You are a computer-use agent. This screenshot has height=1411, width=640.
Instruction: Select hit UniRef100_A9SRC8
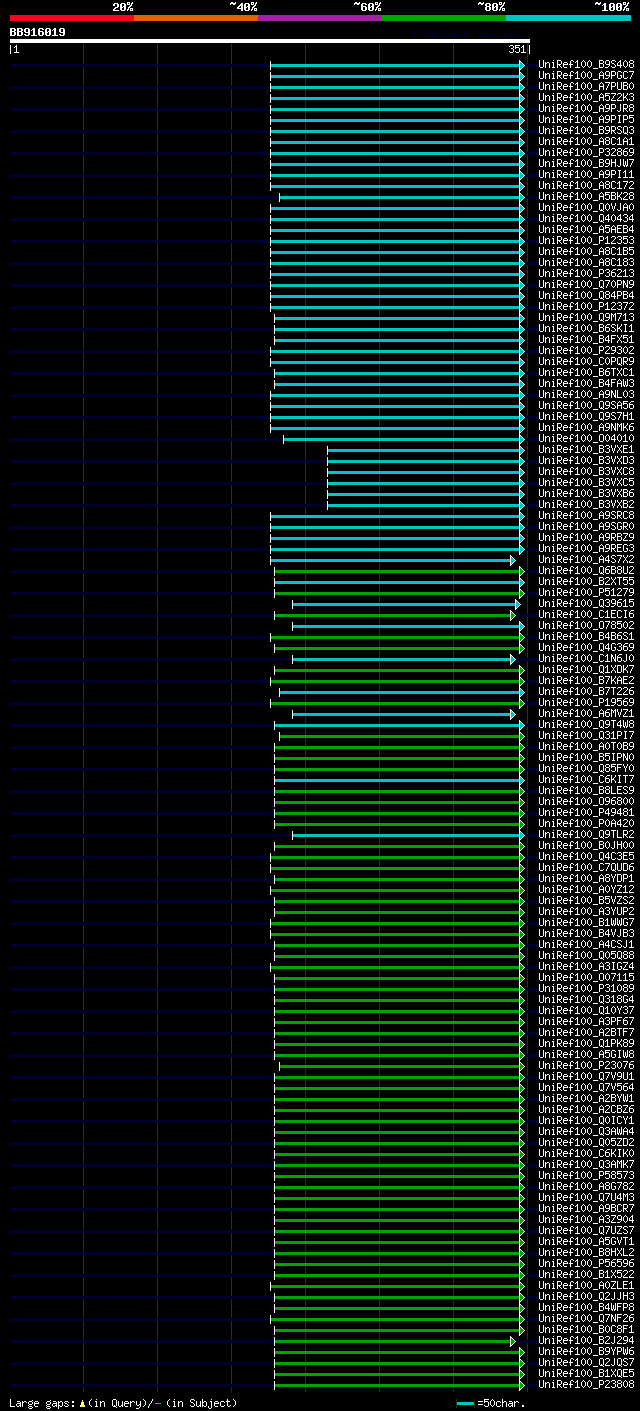click(586, 516)
